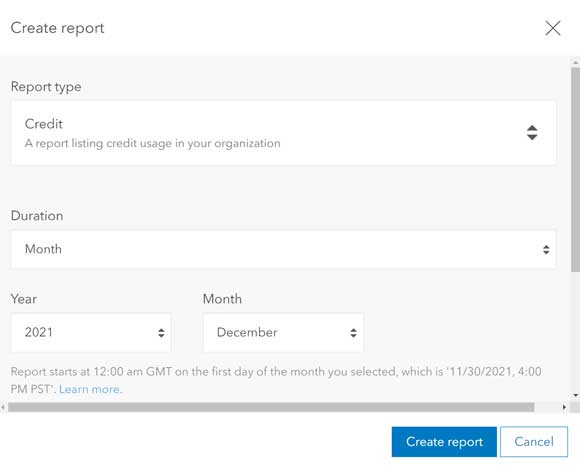Open the December month dropdown
This screenshot has width=580, height=468.
pyautogui.click(x=283, y=333)
